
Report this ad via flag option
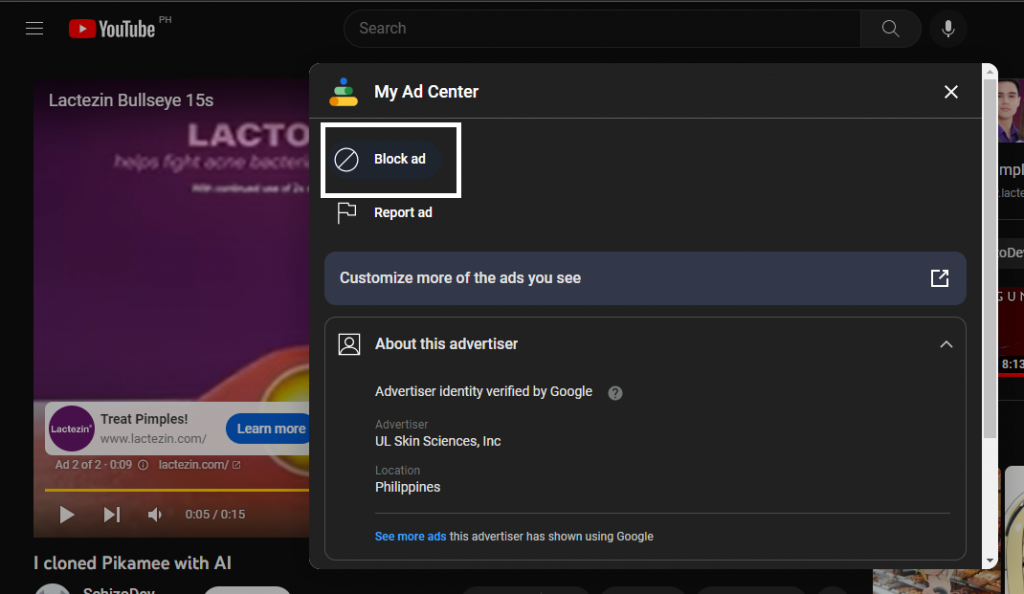385,213
